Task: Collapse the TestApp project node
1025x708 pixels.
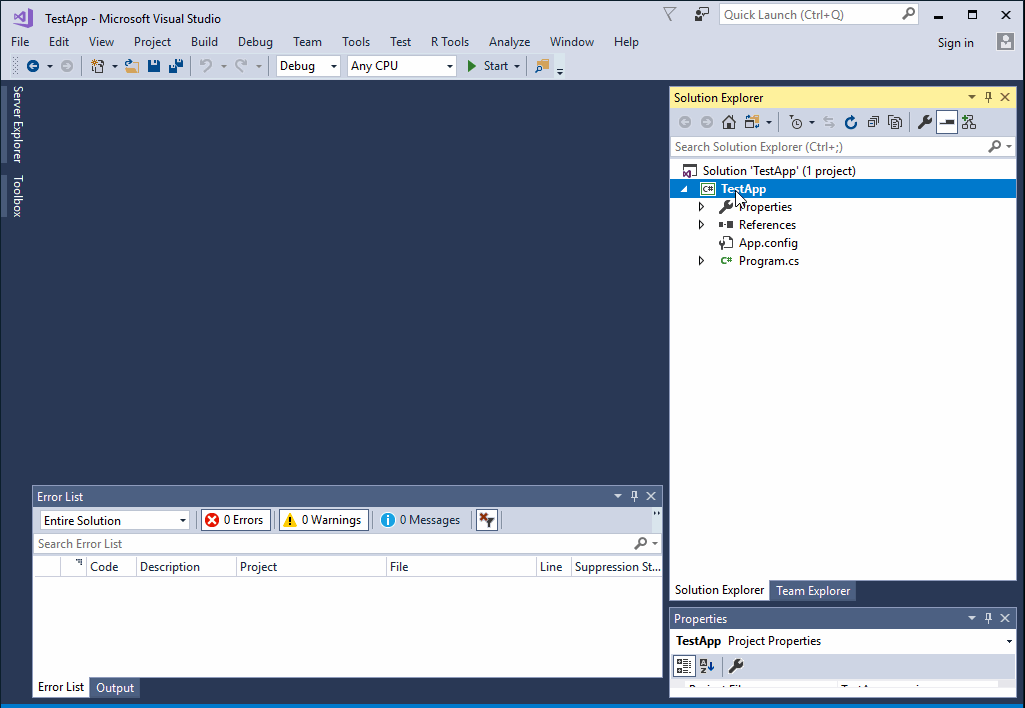Action: [684, 189]
